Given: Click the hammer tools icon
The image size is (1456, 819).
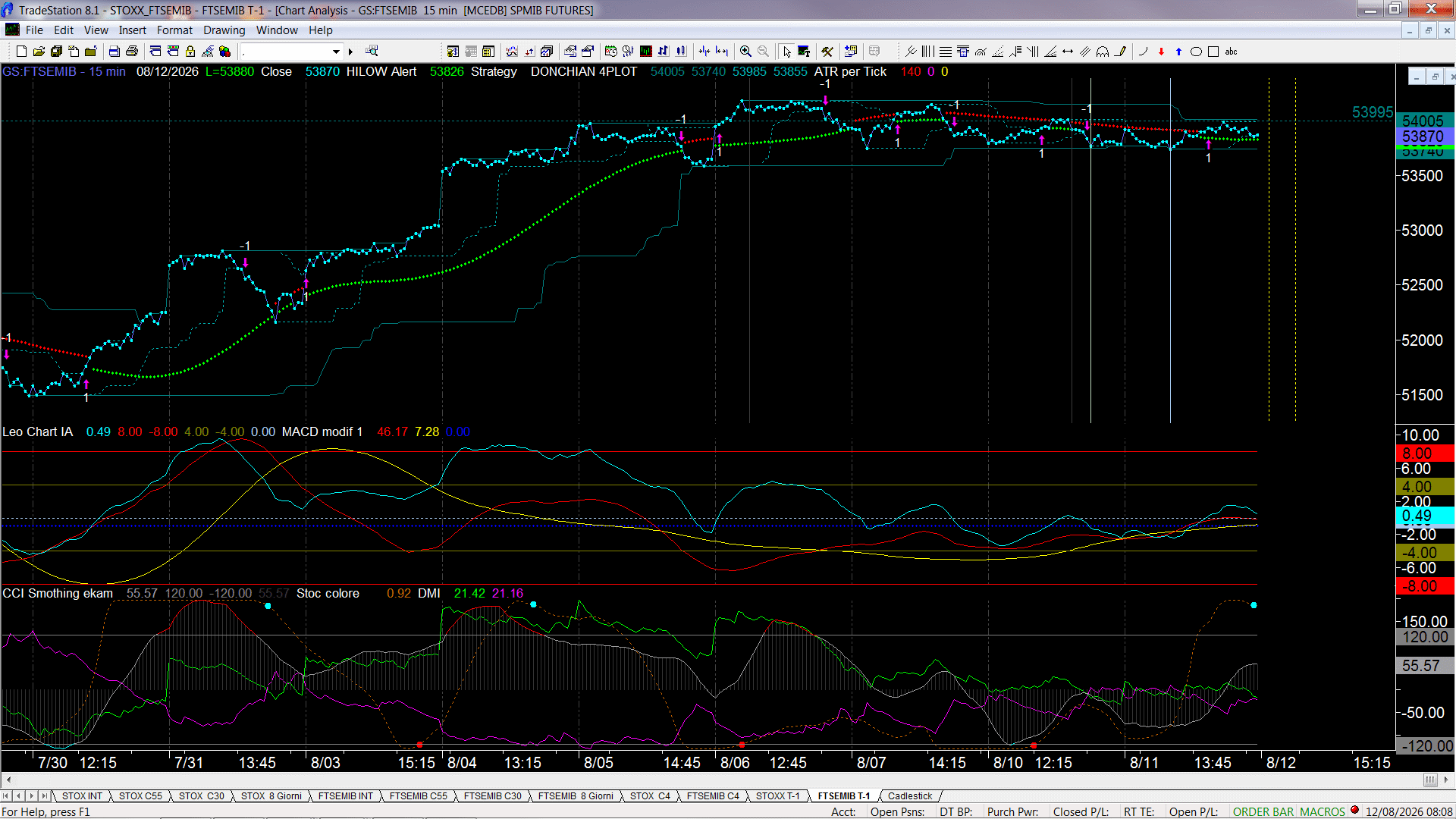Looking at the screenshot, I should point(827,52).
